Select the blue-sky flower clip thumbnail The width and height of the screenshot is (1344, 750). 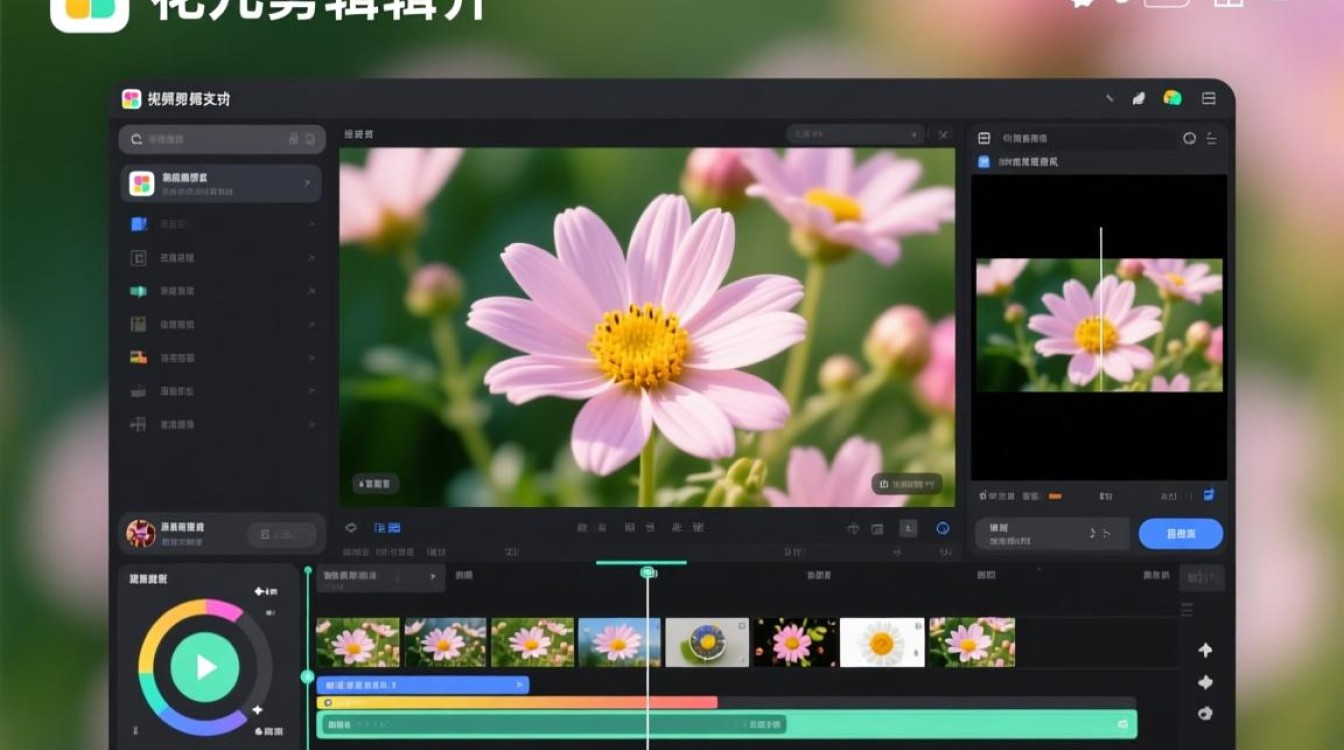click(619, 642)
